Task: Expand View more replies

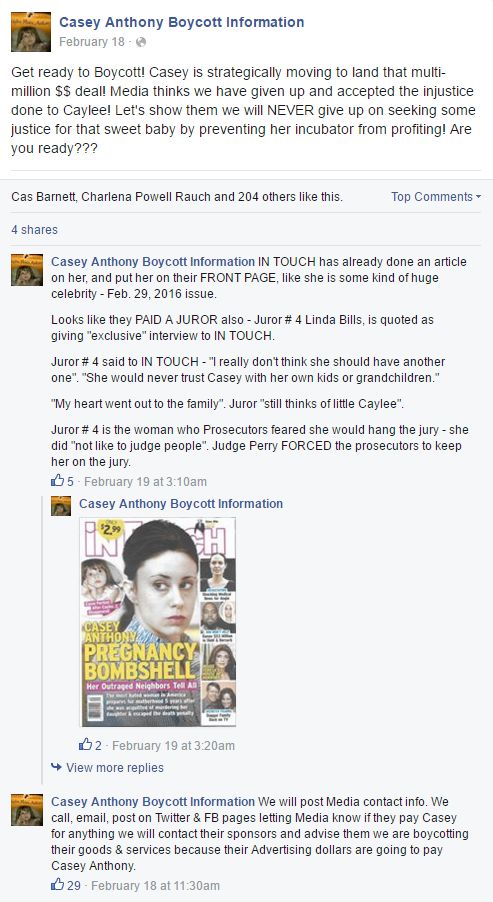Action: tap(114, 768)
